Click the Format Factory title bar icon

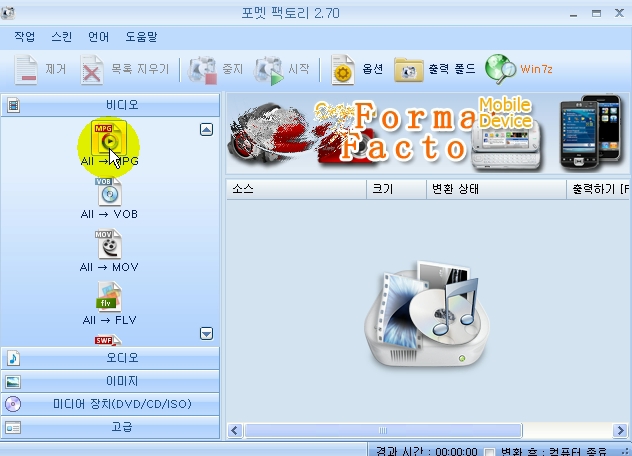point(8,13)
